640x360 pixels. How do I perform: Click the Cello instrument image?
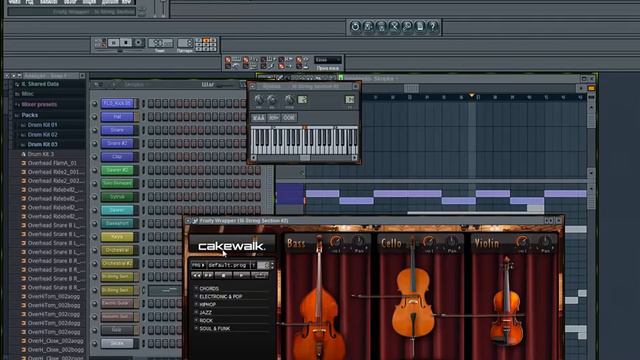(412, 298)
